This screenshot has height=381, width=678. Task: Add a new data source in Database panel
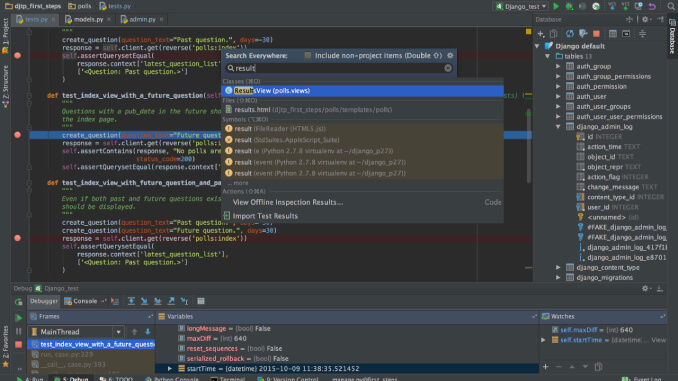pos(540,34)
